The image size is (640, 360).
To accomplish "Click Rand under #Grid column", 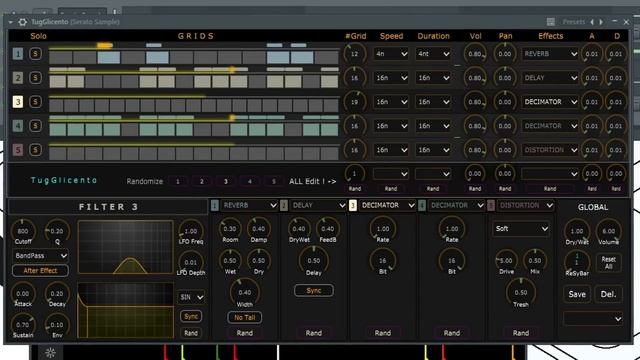I will [355, 189].
